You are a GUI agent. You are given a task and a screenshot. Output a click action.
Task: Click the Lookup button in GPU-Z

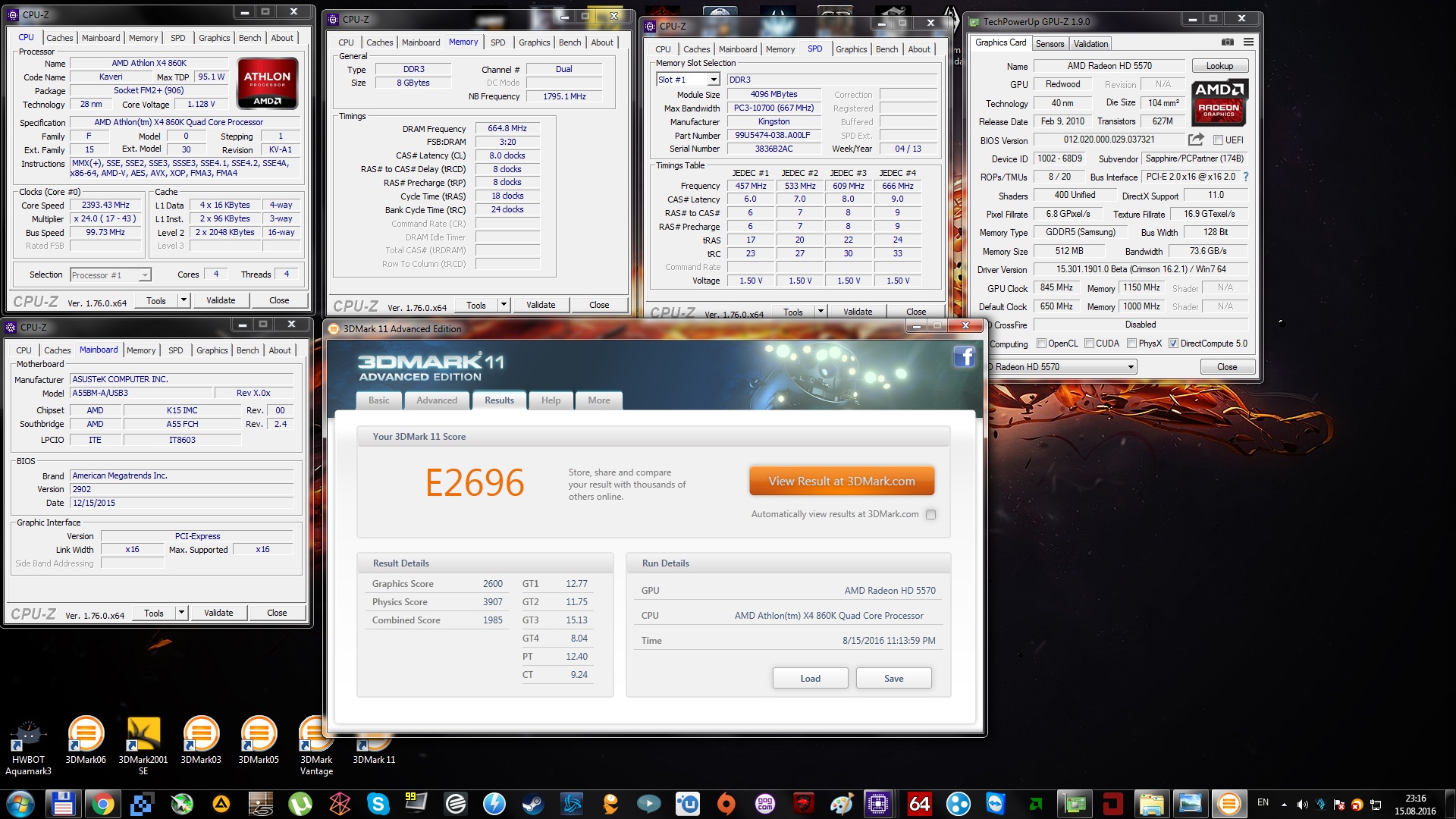coord(1219,66)
